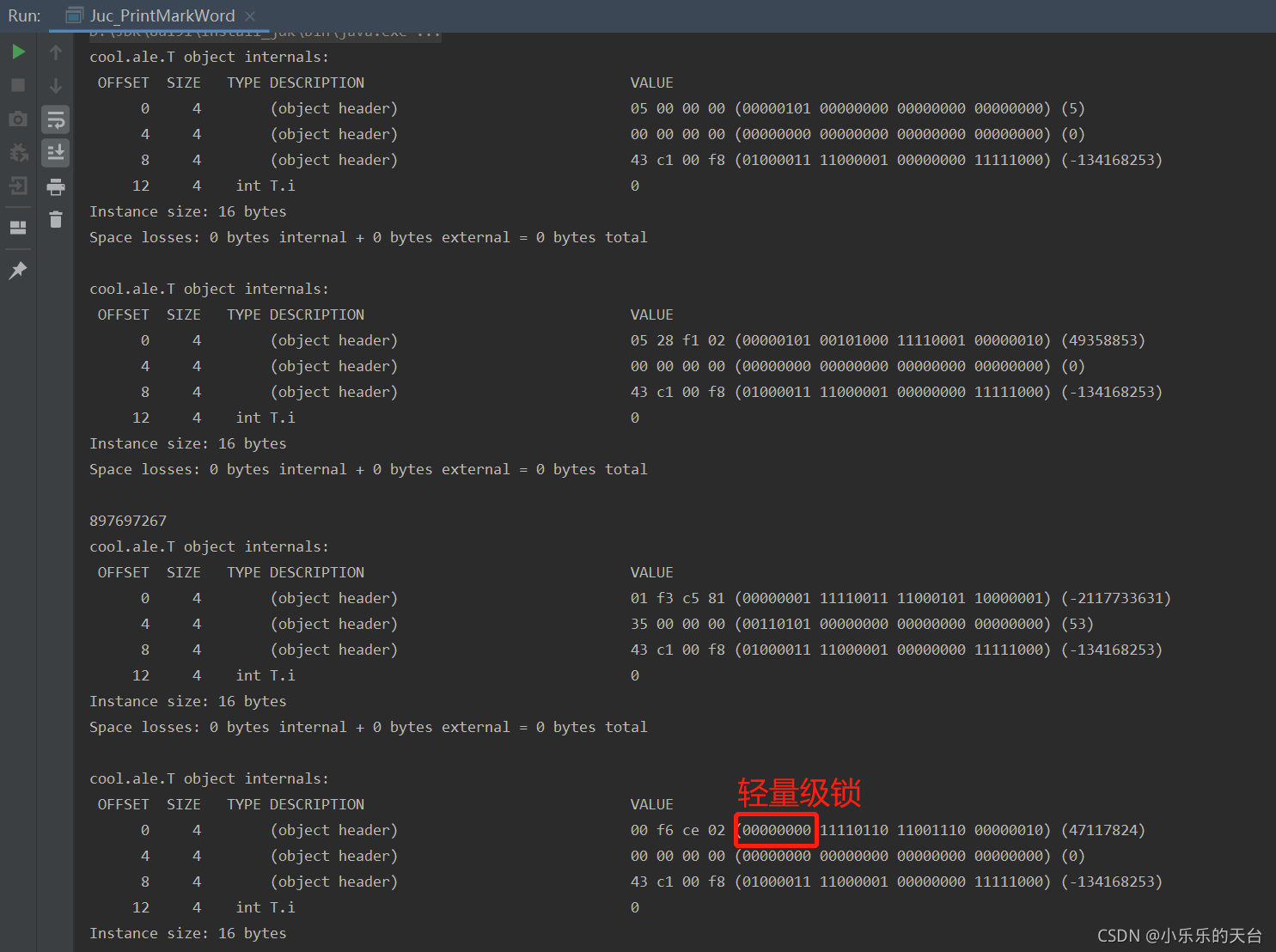Screen dimensions: 1276x952
Task: Rerun Juc_PrintMarkWord with the green play icon
Action: (x=18, y=52)
